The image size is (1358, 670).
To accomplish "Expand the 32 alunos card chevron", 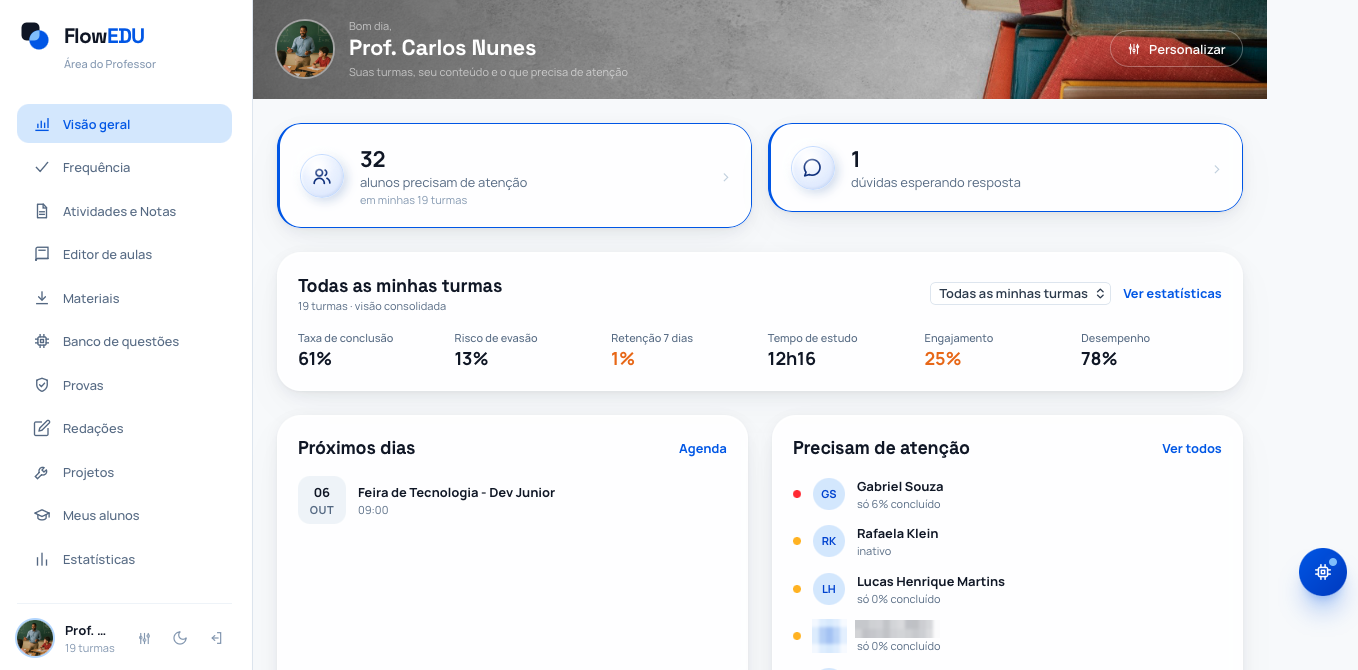I will pyautogui.click(x=726, y=177).
